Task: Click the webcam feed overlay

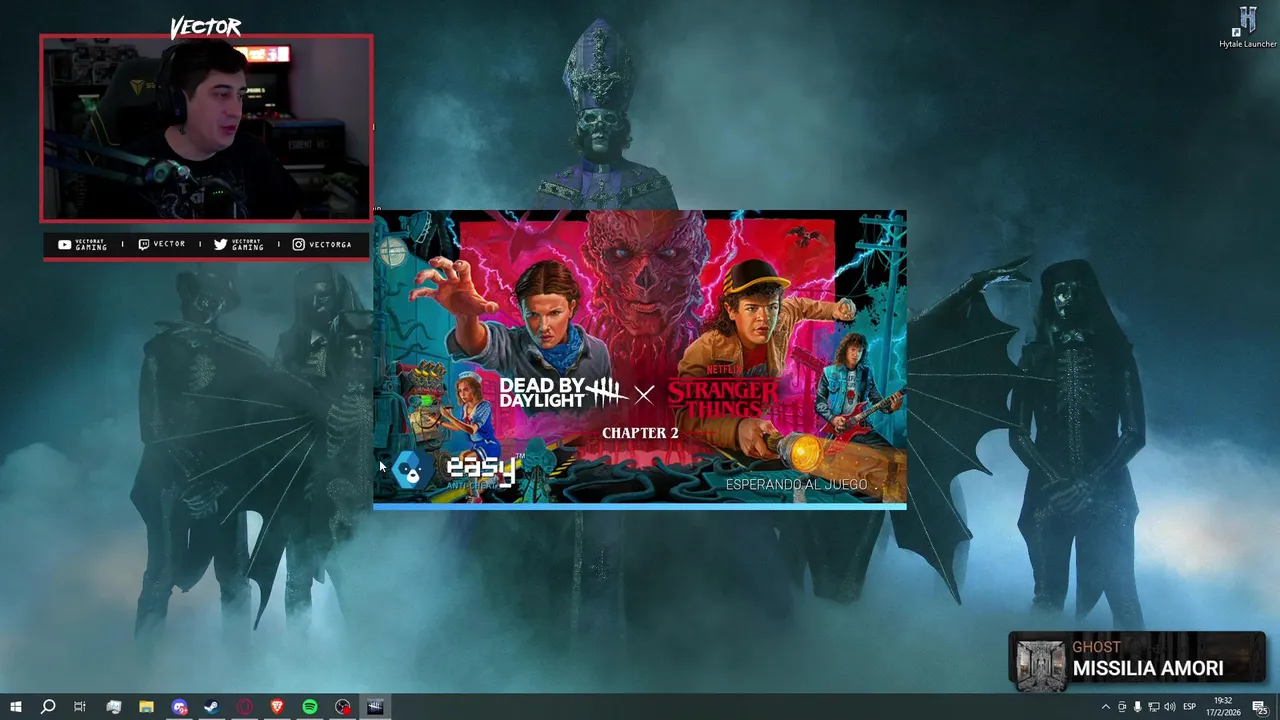Action: point(206,128)
